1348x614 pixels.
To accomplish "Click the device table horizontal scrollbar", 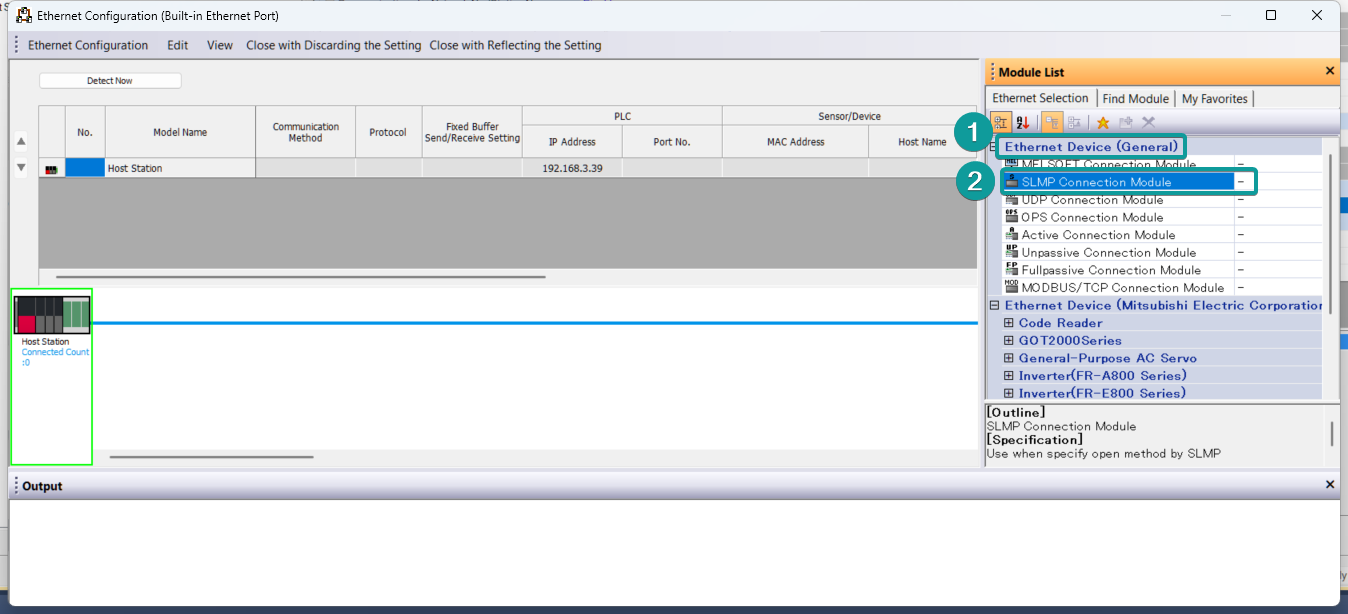I will [301, 276].
